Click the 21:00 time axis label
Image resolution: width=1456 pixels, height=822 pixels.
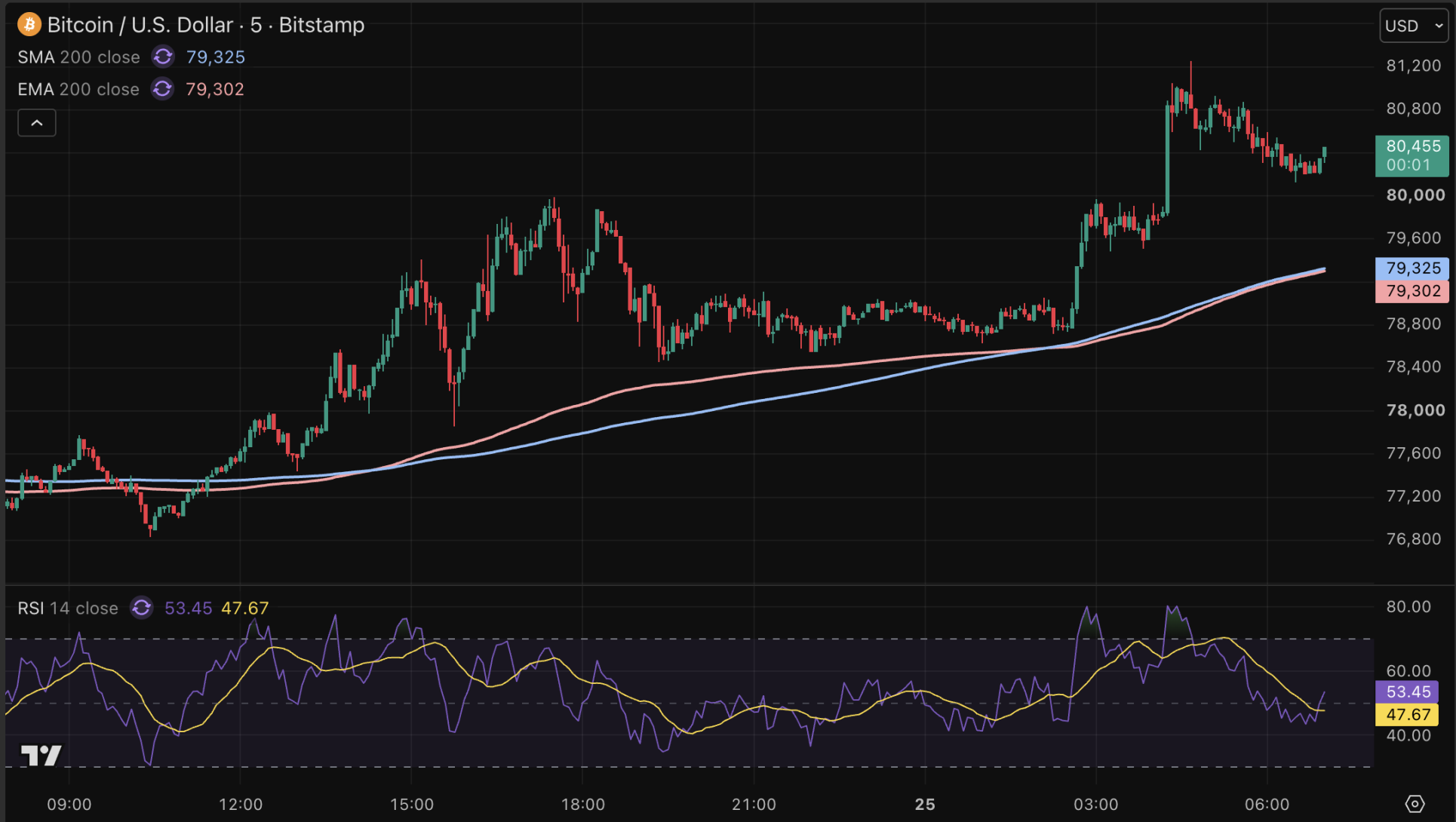click(754, 805)
